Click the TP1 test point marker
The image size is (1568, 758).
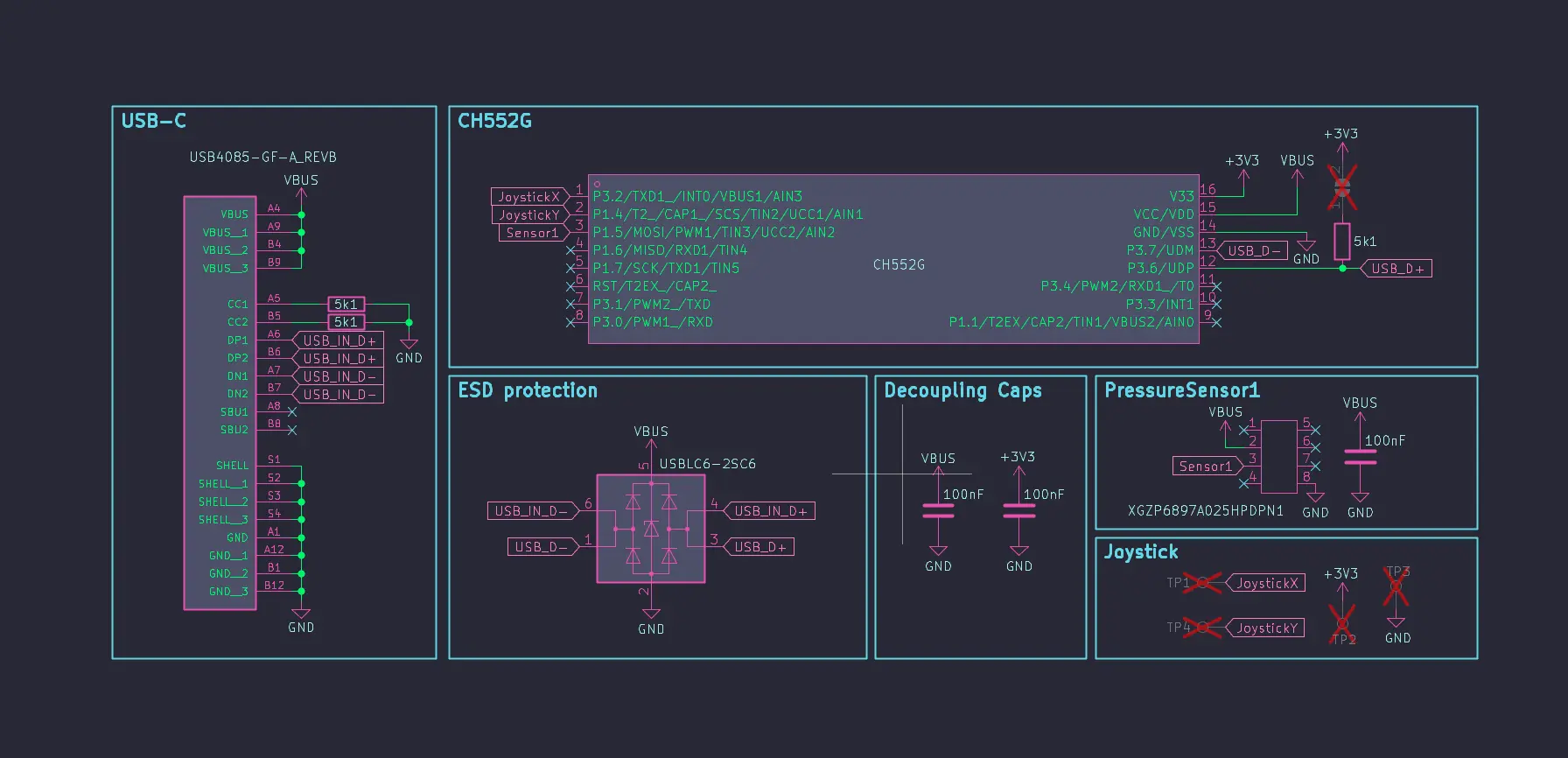pyautogui.click(x=1202, y=582)
